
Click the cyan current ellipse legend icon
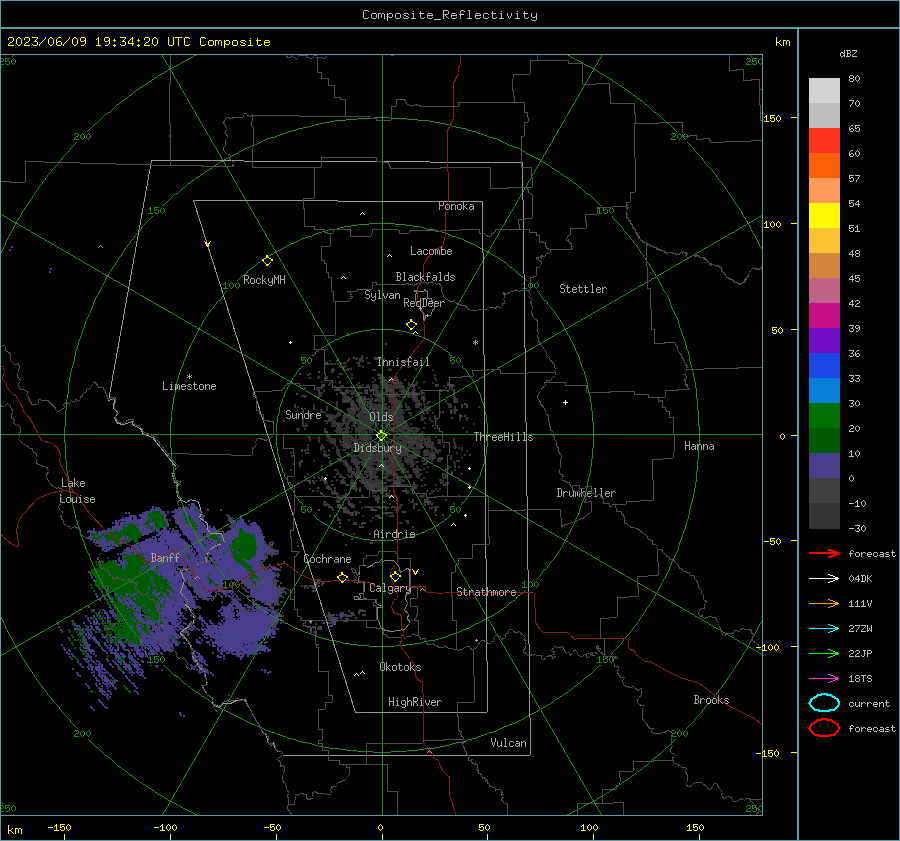pyautogui.click(x=824, y=703)
